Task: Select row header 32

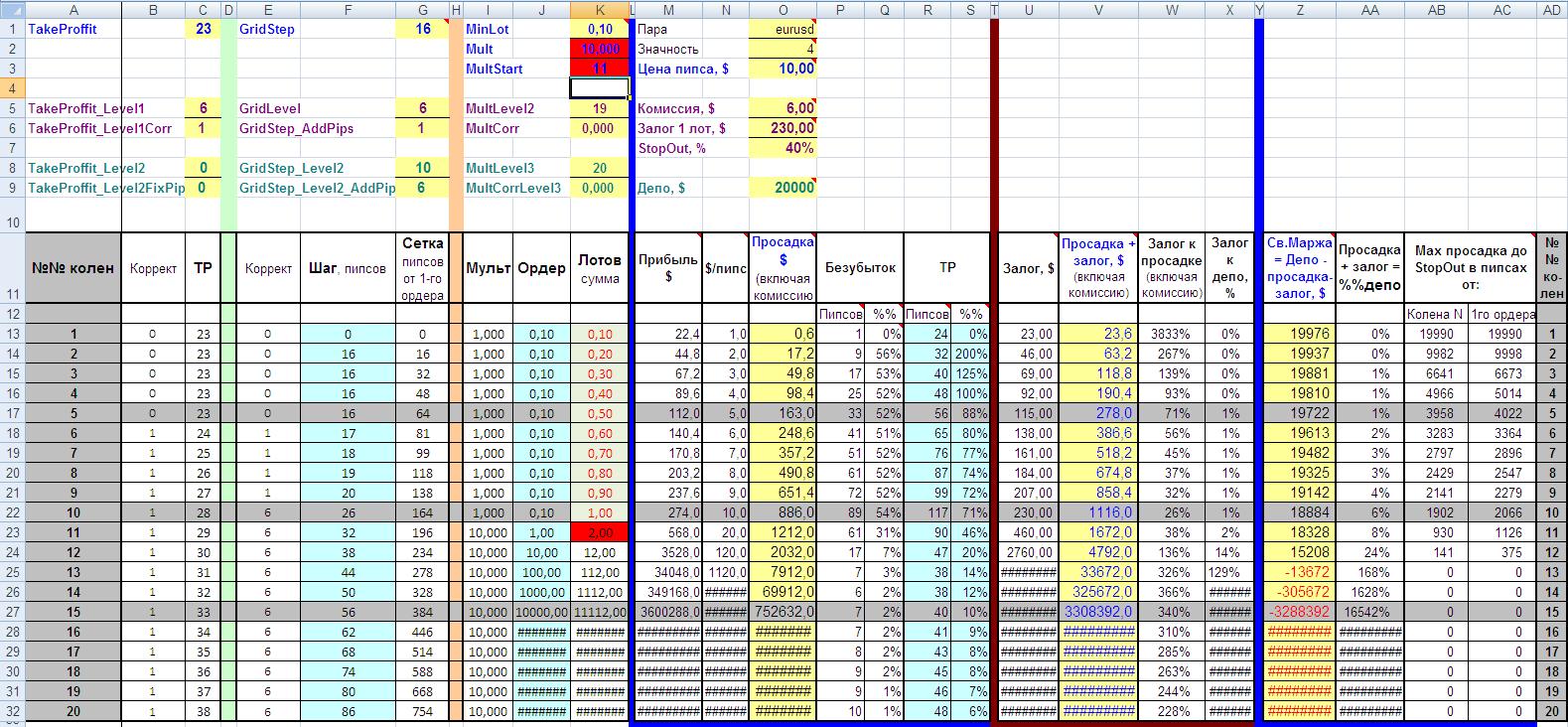Action: click(x=12, y=711)
